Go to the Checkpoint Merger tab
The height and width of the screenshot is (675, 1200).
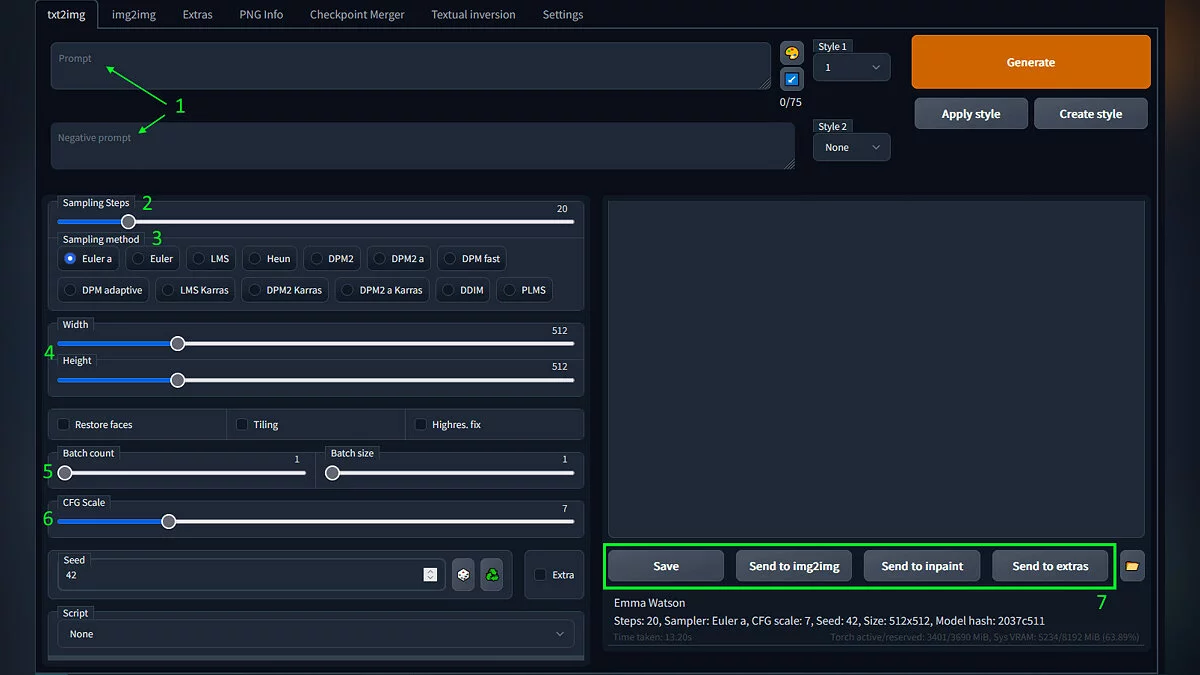357,15
